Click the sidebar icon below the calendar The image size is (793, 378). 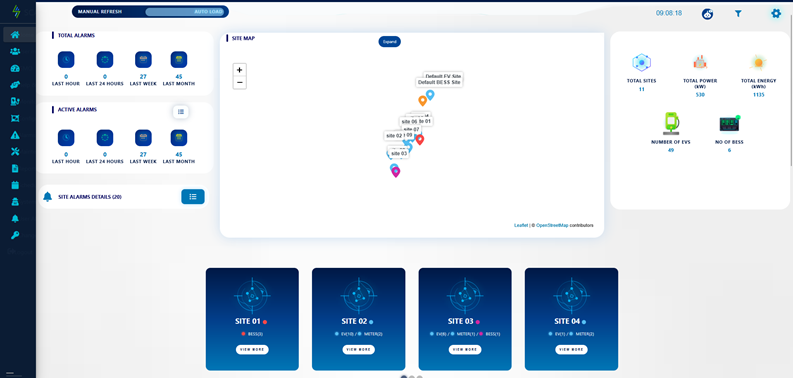15,201
